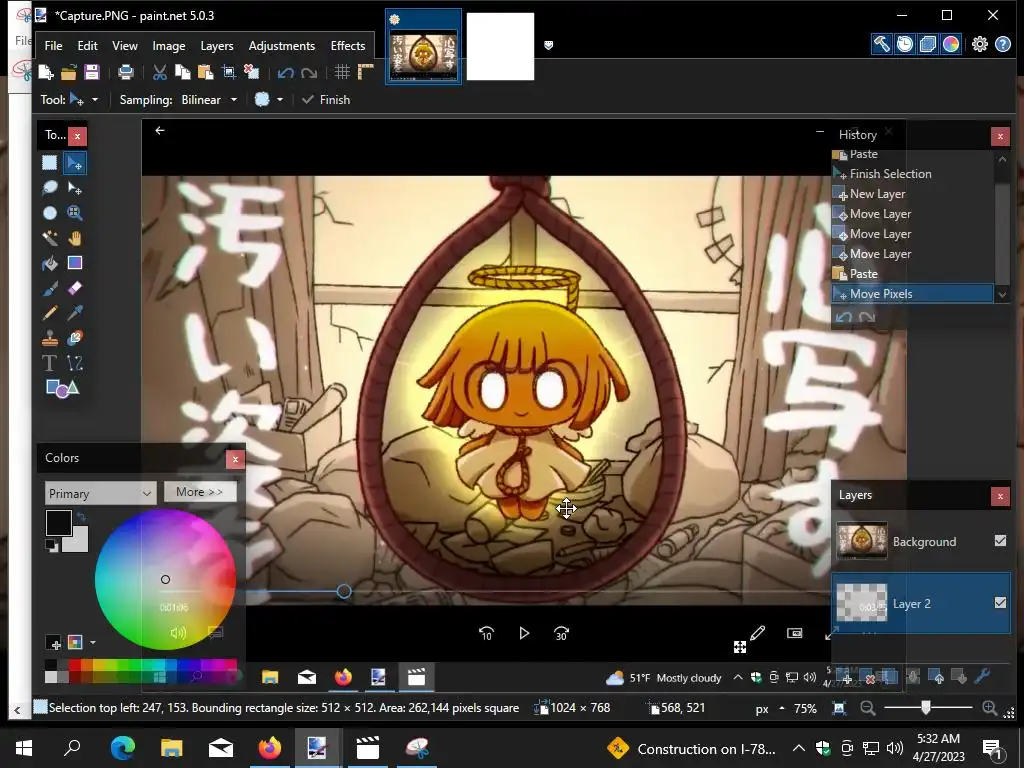Open the paint.net Settings gear
This screenshot has width=1024, height=768.
[980, 44]
